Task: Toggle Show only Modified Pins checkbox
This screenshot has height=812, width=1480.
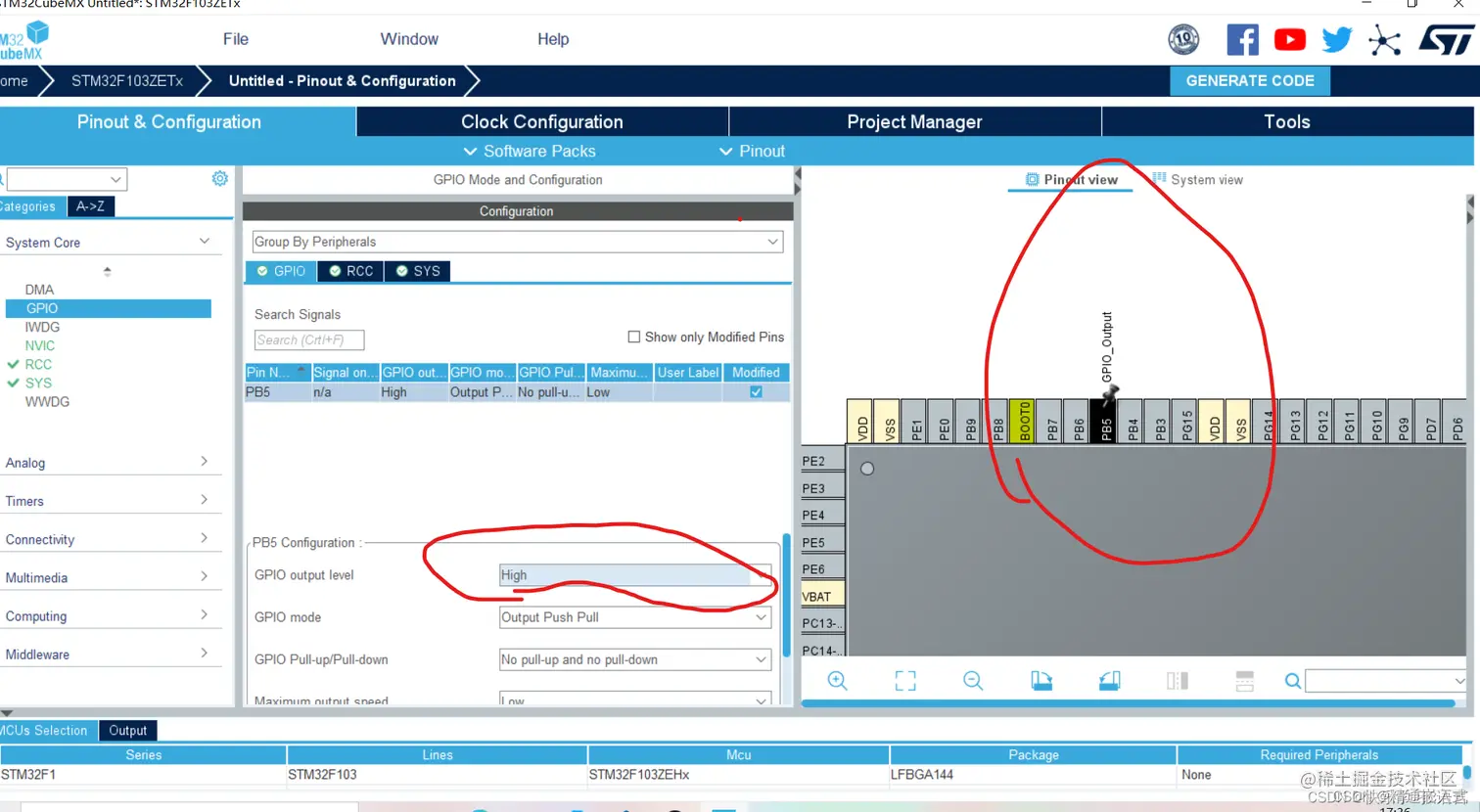Action: 634,337
